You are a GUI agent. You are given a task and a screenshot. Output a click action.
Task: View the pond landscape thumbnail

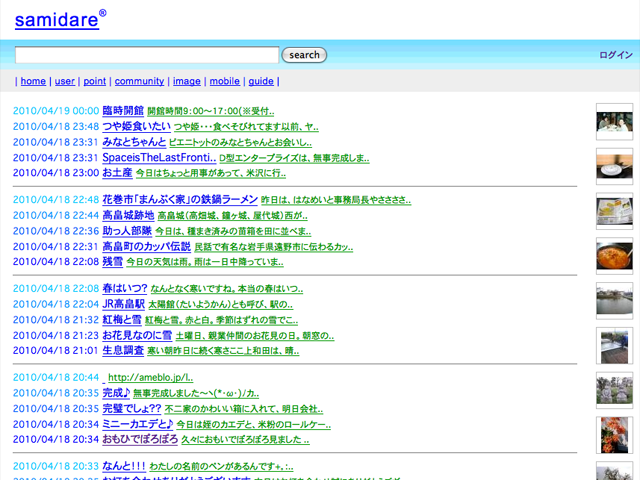(613, 300)
